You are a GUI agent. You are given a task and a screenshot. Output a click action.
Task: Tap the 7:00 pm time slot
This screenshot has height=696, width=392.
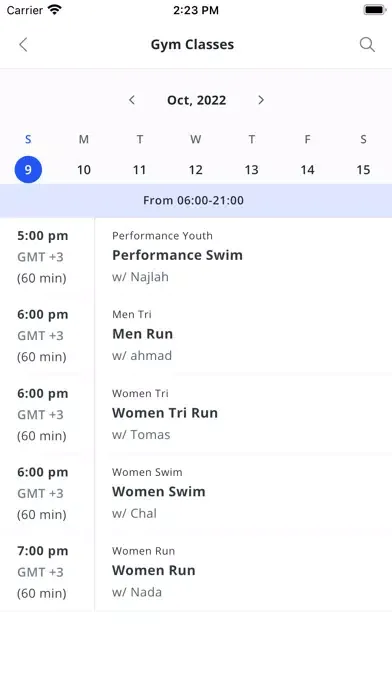click(x=43, y=551)
